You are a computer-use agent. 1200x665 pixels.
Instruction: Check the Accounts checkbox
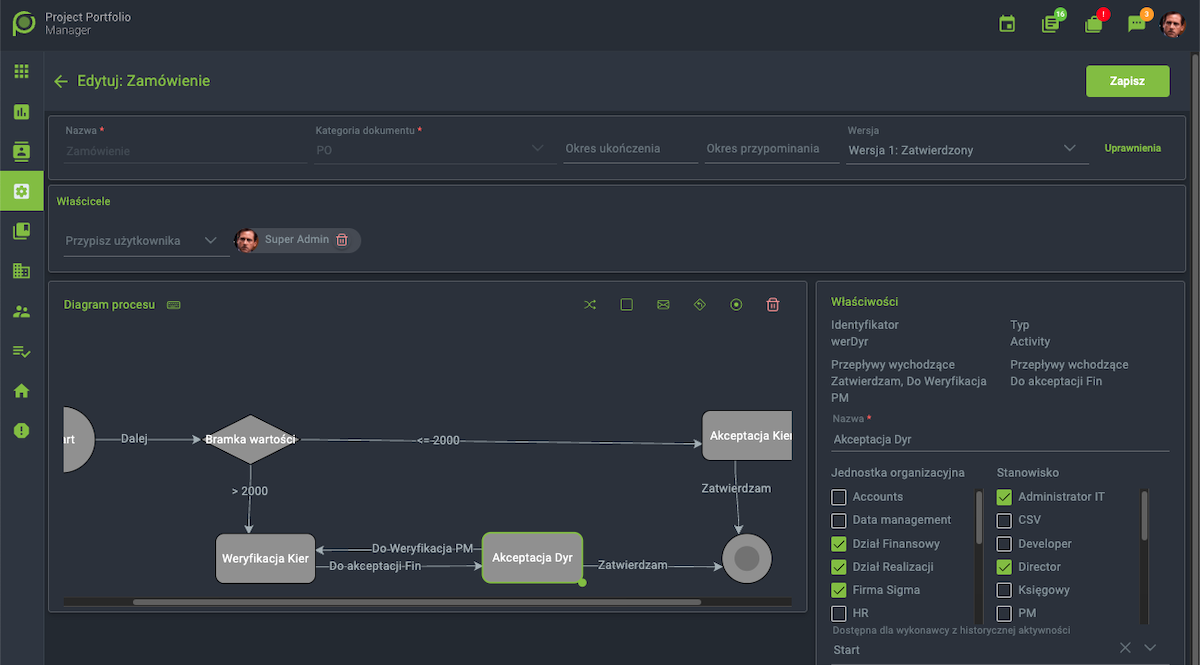pos(839,497)
